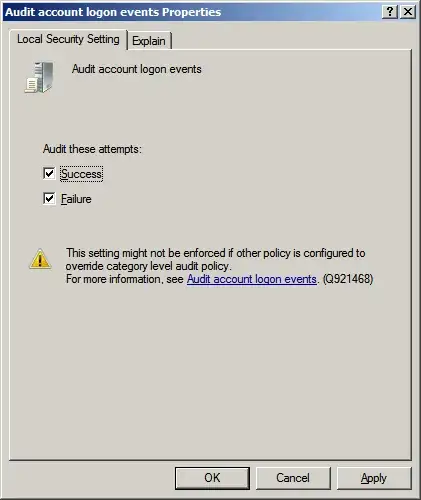Viewport: 421px width, 500px height.
Task: Switch to the Explain tab
Action: (149, 41)
